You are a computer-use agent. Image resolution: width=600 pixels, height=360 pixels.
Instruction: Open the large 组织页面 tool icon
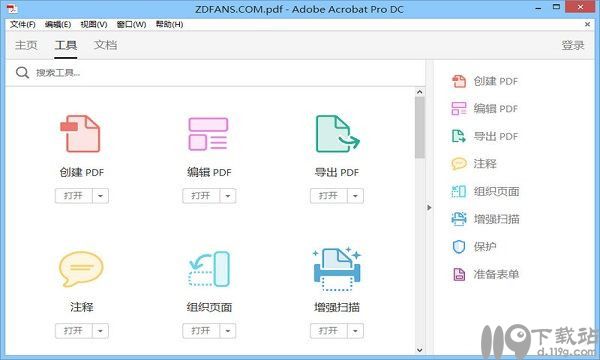click(209, 269)
